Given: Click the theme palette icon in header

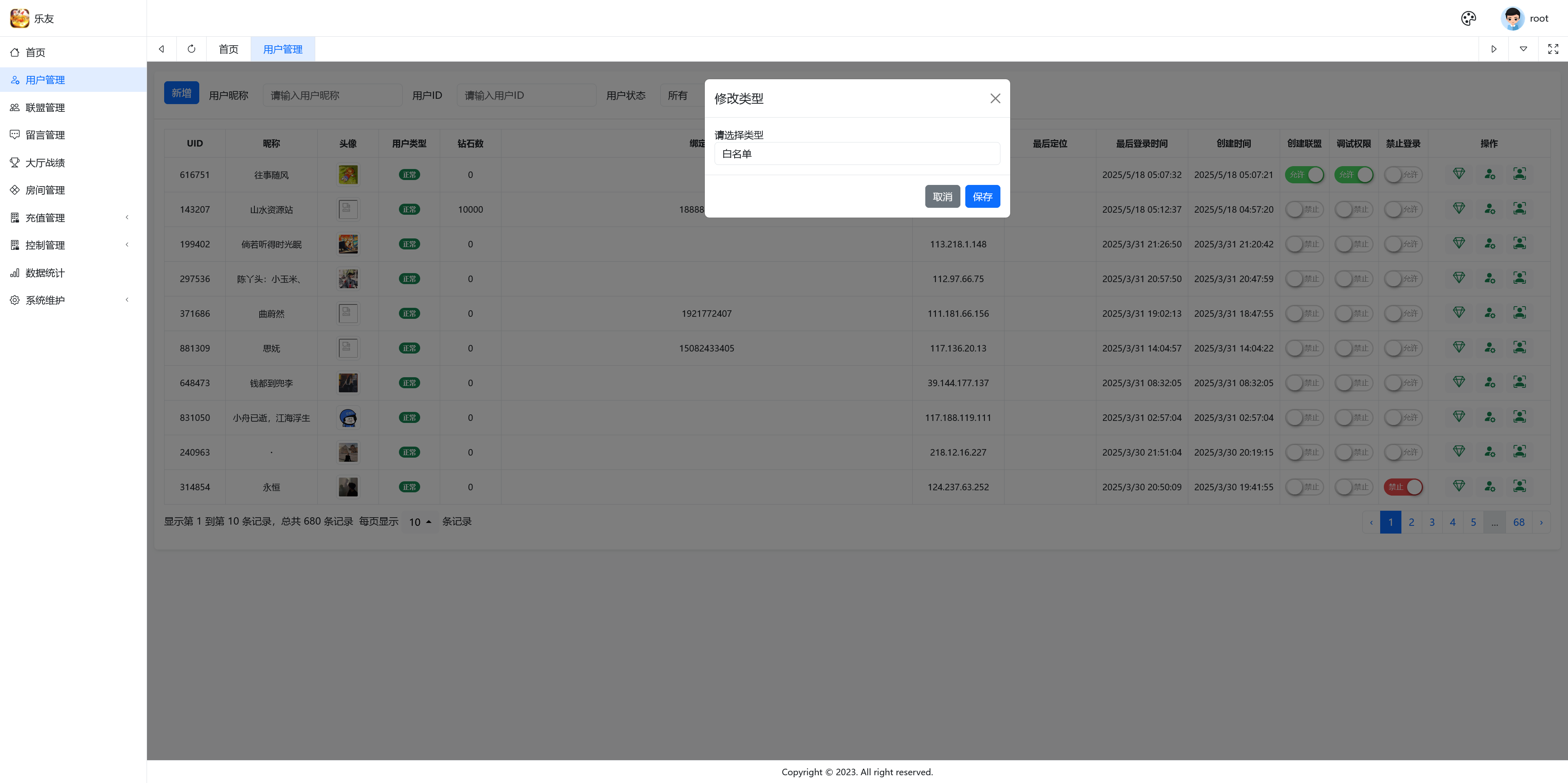Looking at the screenshot, I should point(1468,18).
